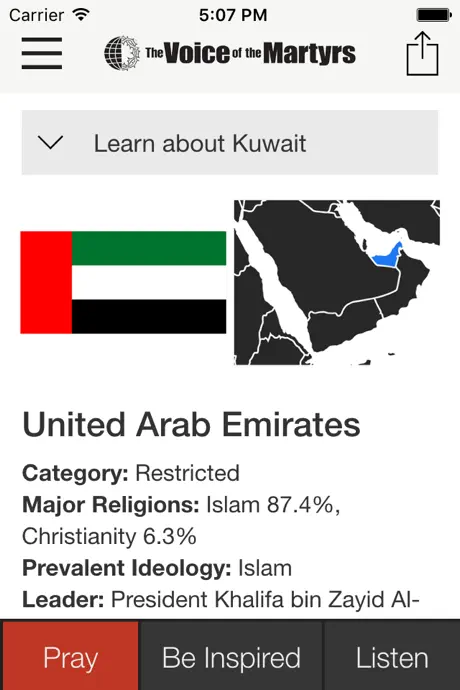Tap the Arabian Peninsula map
Image resolution: width=460 pixels, height=690 pixels.
[337, 282]
